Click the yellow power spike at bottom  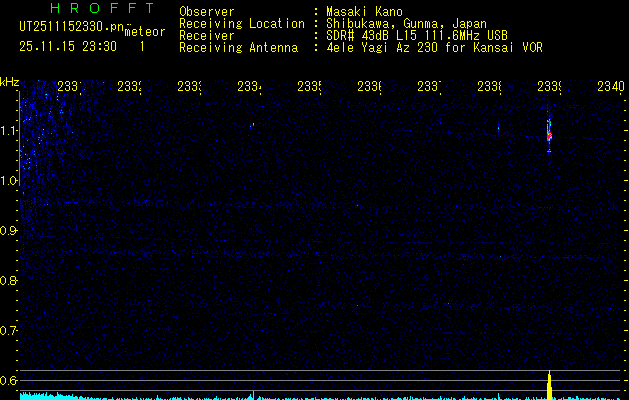[x=549, y=384]
